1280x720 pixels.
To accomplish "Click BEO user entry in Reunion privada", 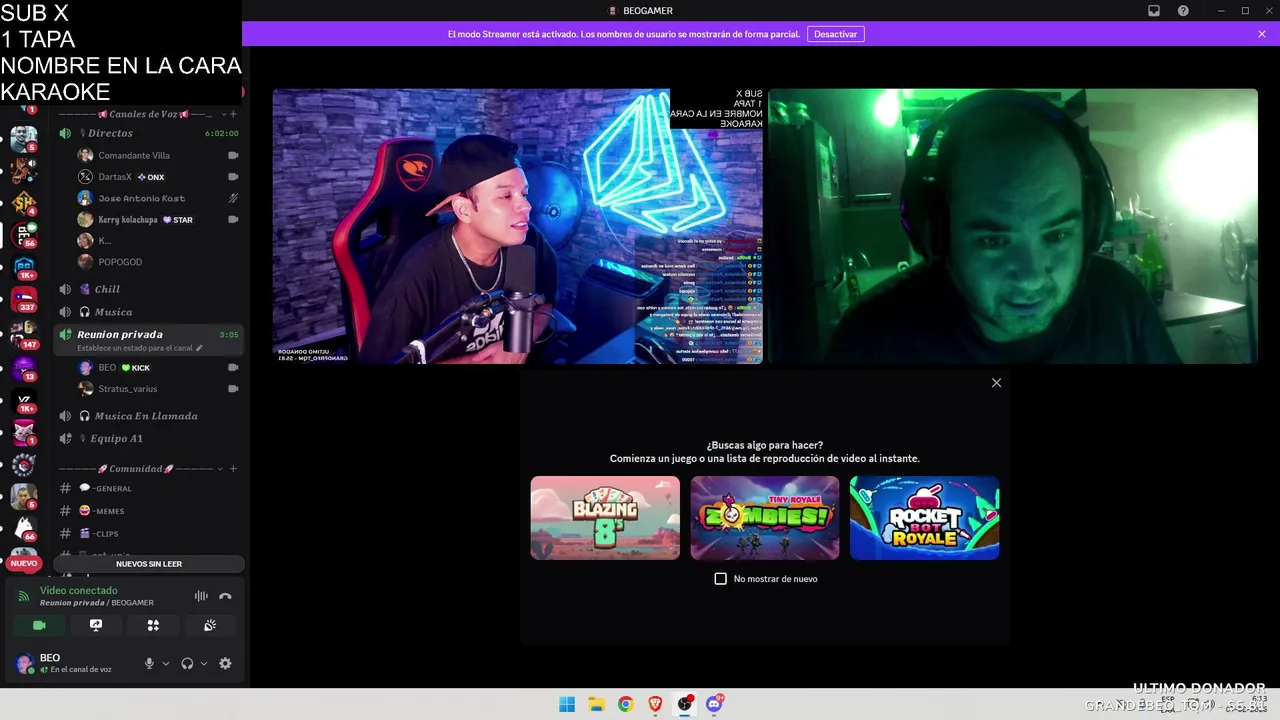I will 158,368.
